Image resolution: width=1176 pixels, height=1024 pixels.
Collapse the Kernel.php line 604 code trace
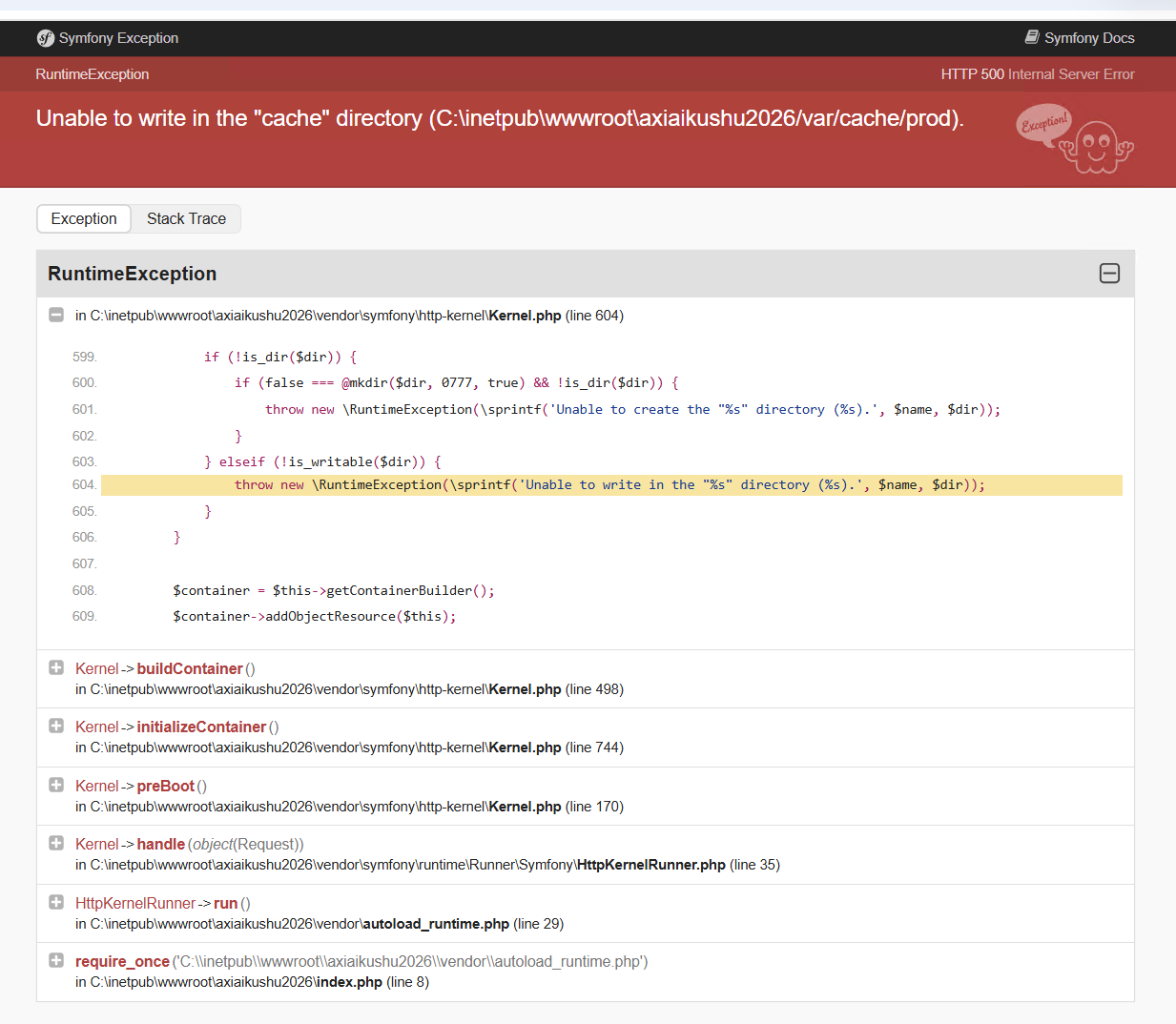coord(56,315)
